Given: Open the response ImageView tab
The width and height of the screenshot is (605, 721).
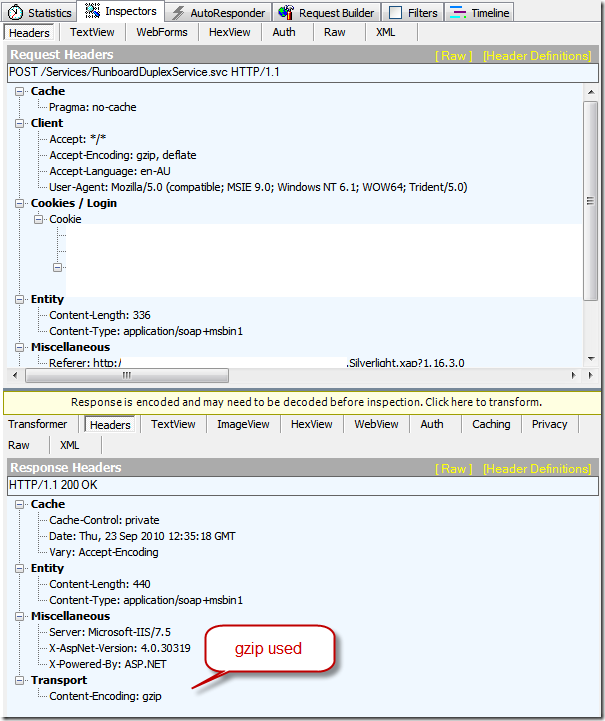Looking at the screenshot, I should (x=243, y=424).
